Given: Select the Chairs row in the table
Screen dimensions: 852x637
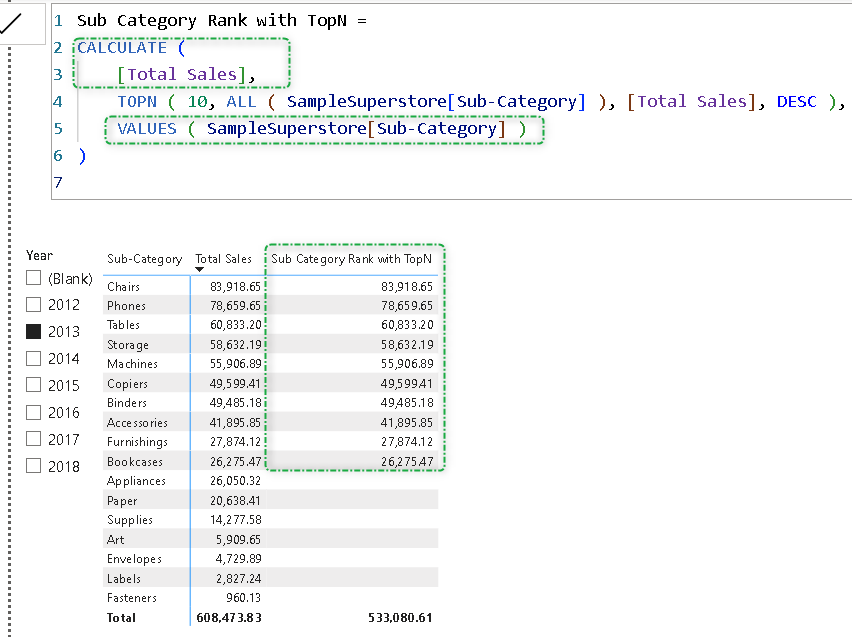Looking at the screenshot, I should point(124,287).
